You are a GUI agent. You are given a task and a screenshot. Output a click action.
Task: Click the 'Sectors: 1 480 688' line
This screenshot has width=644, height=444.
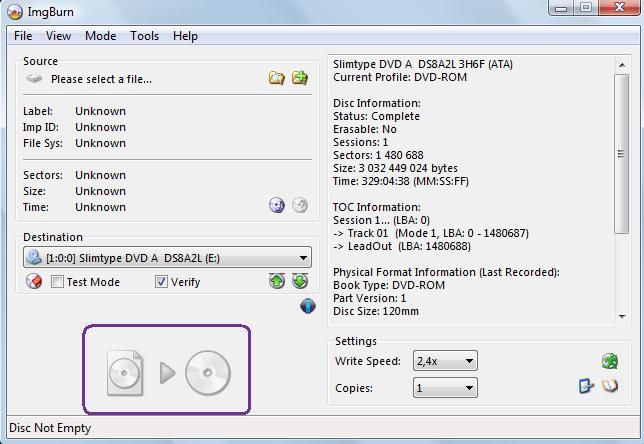click(x=378, y=155)
